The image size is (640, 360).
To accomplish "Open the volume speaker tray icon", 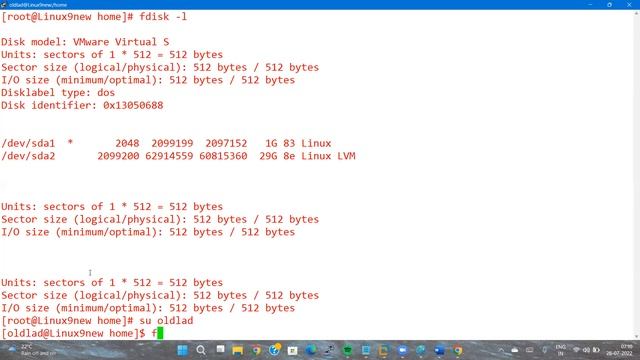I will [x=586, y=350].
